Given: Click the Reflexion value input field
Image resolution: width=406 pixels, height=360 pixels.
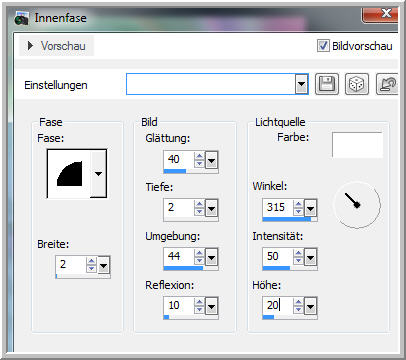Looking at the screenshot, I should pos(179,305).
